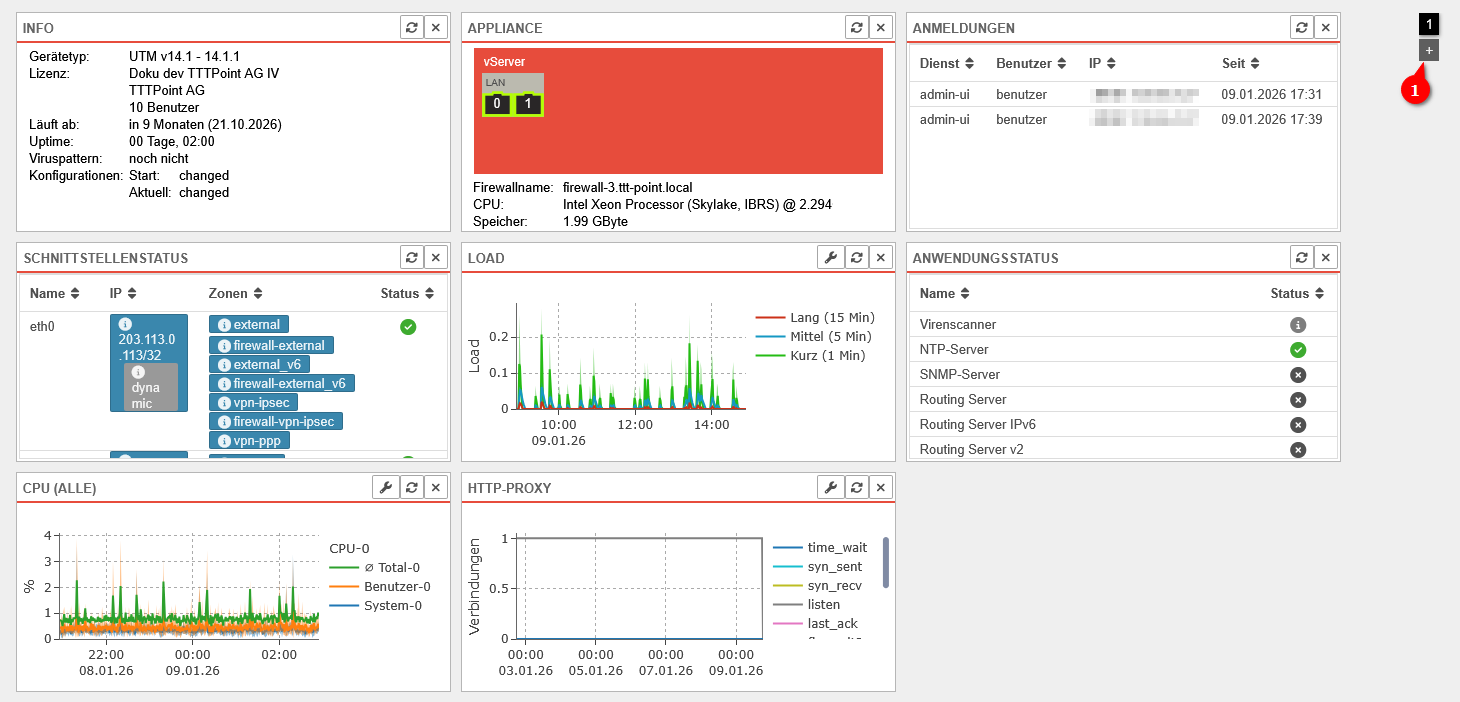Switch to dashboard tab 1

tap(1429, 24)
